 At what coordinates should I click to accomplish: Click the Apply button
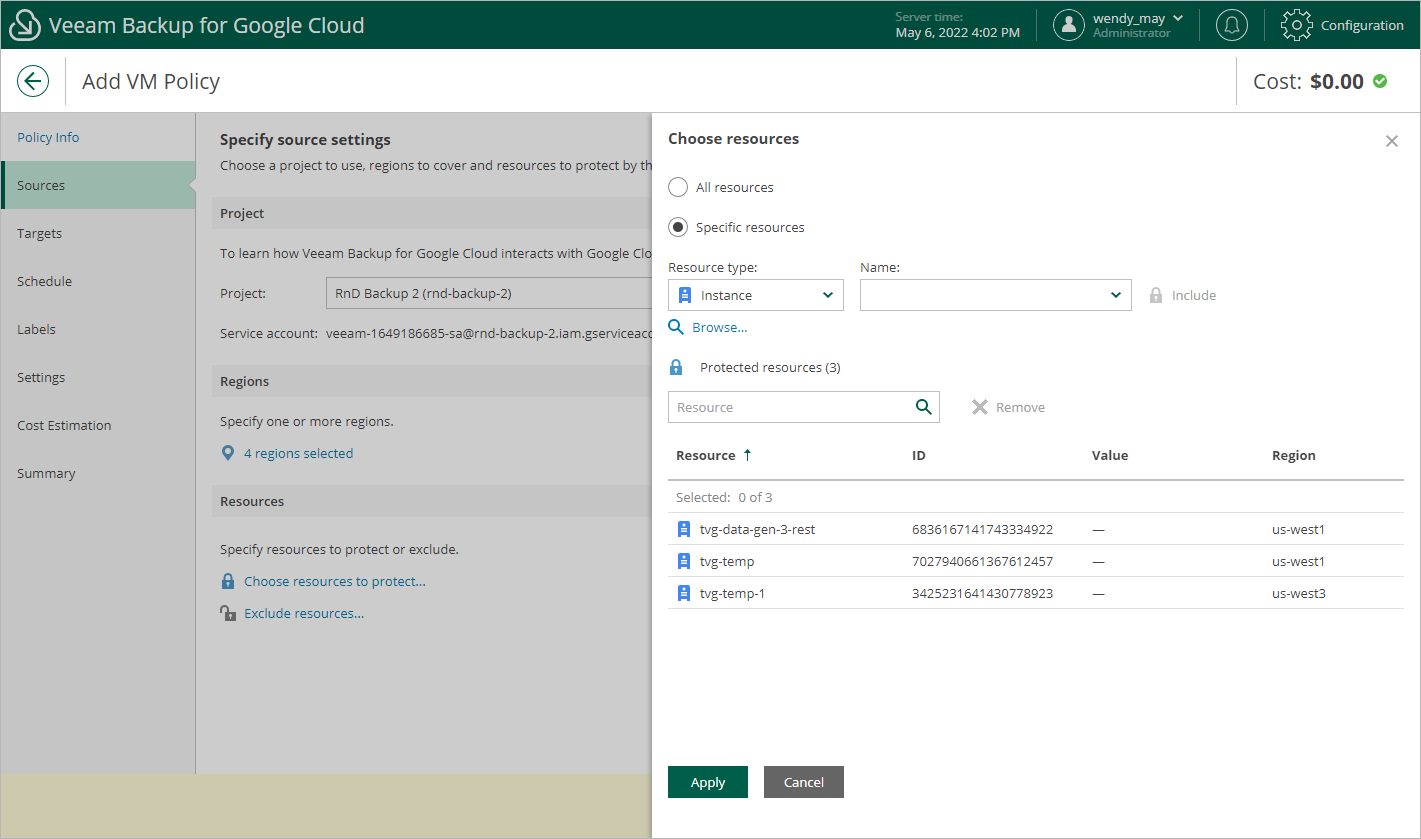(708, 782)
